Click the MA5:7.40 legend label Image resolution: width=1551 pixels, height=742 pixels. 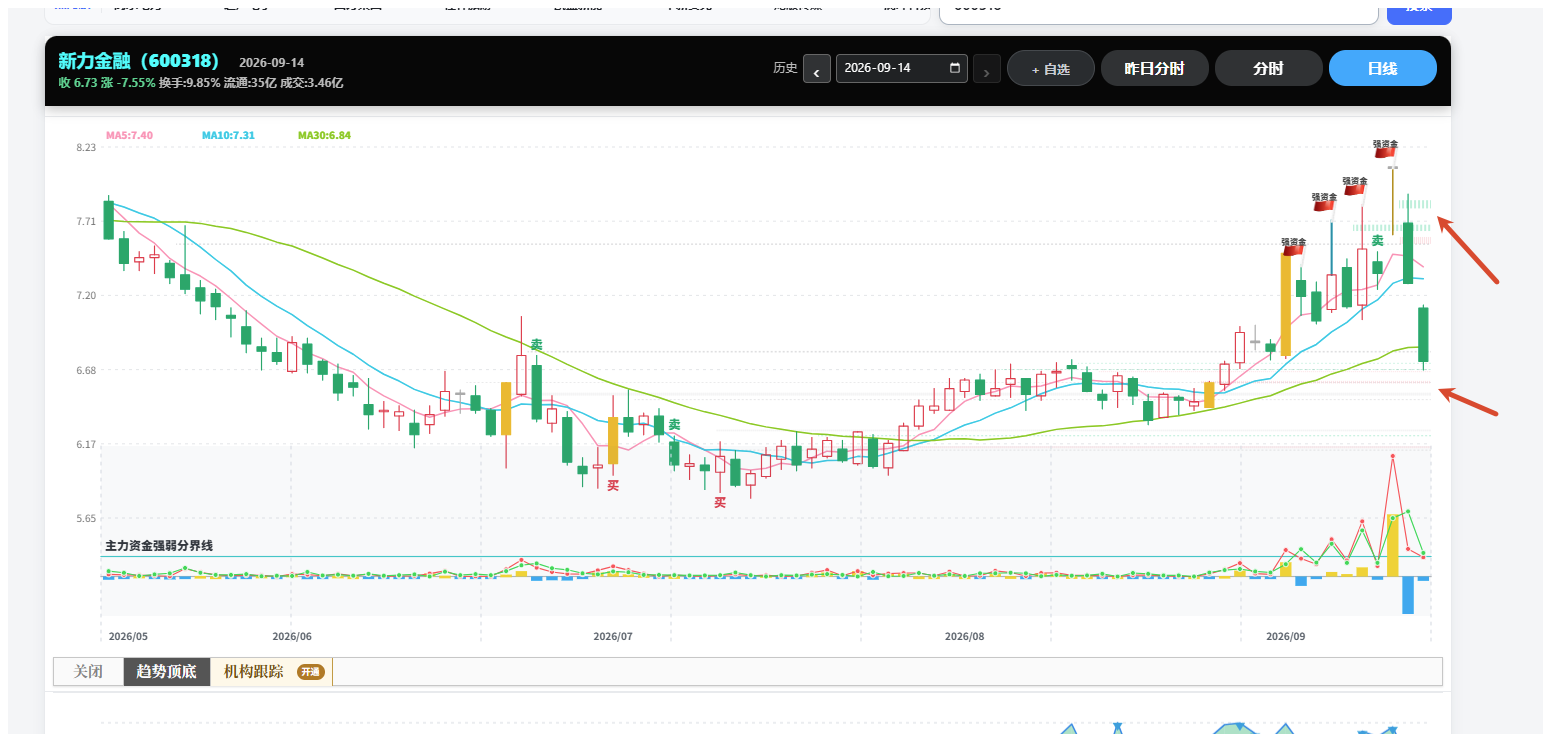click(129, 135)
